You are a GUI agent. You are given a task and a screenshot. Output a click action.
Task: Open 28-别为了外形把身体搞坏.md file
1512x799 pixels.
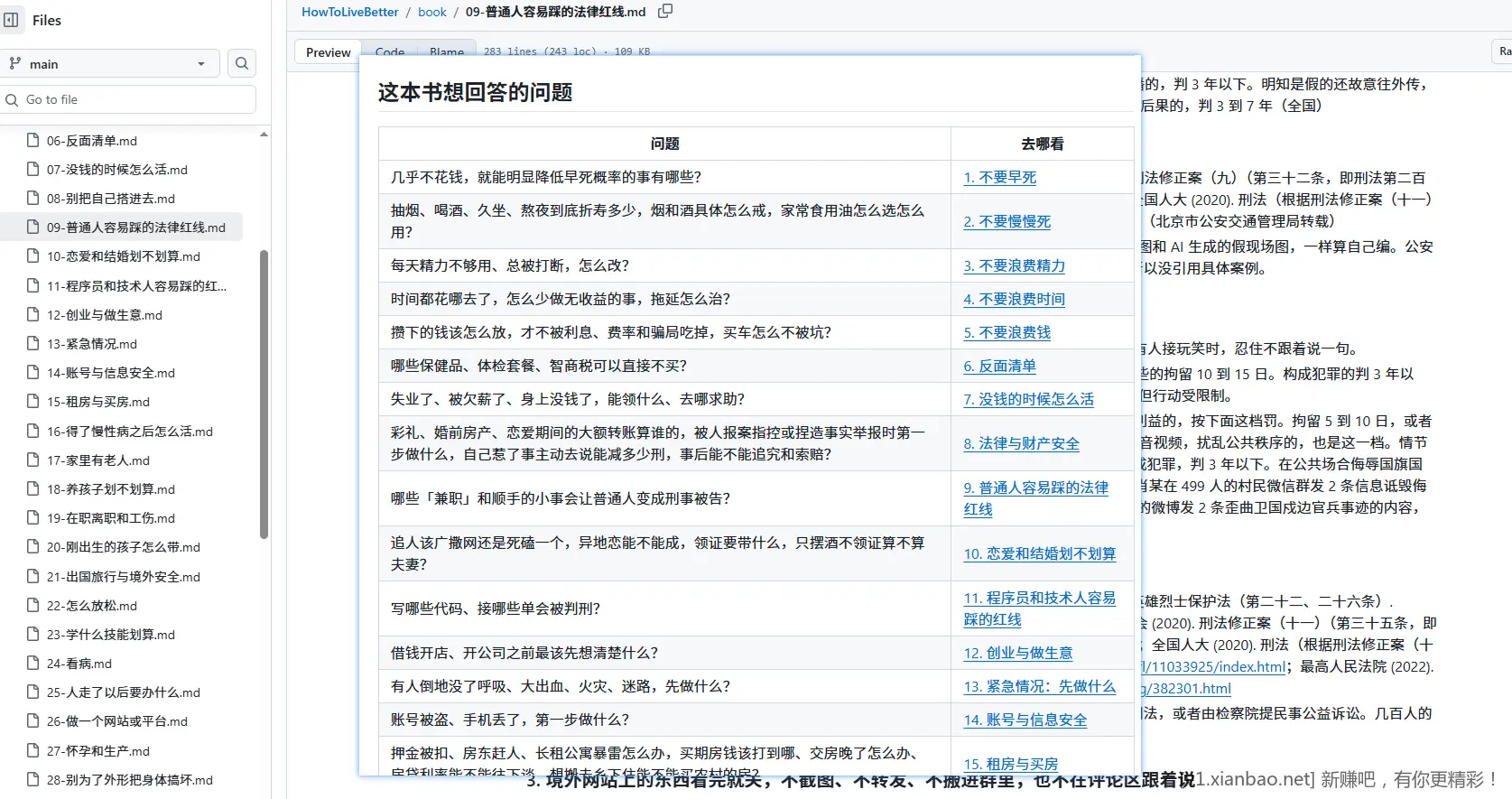click(130, 780)
